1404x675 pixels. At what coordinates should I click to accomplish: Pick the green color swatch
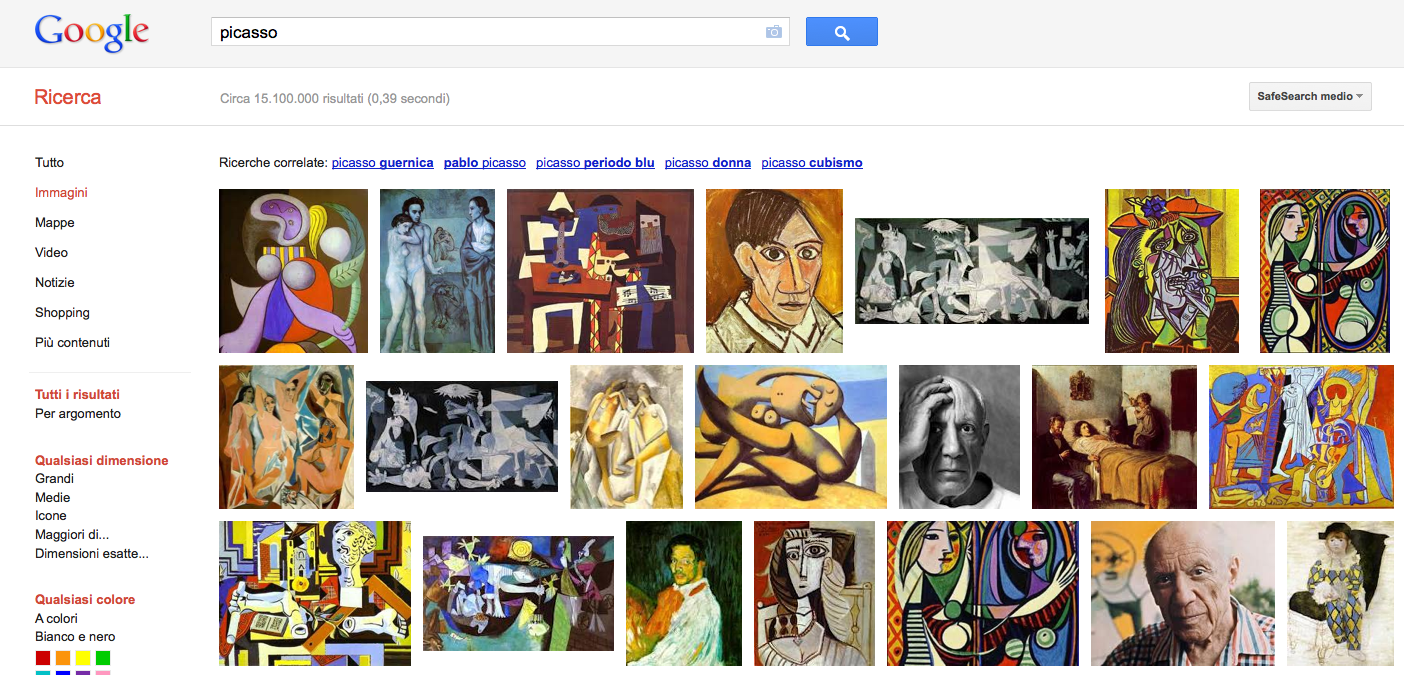coord(103,658)
